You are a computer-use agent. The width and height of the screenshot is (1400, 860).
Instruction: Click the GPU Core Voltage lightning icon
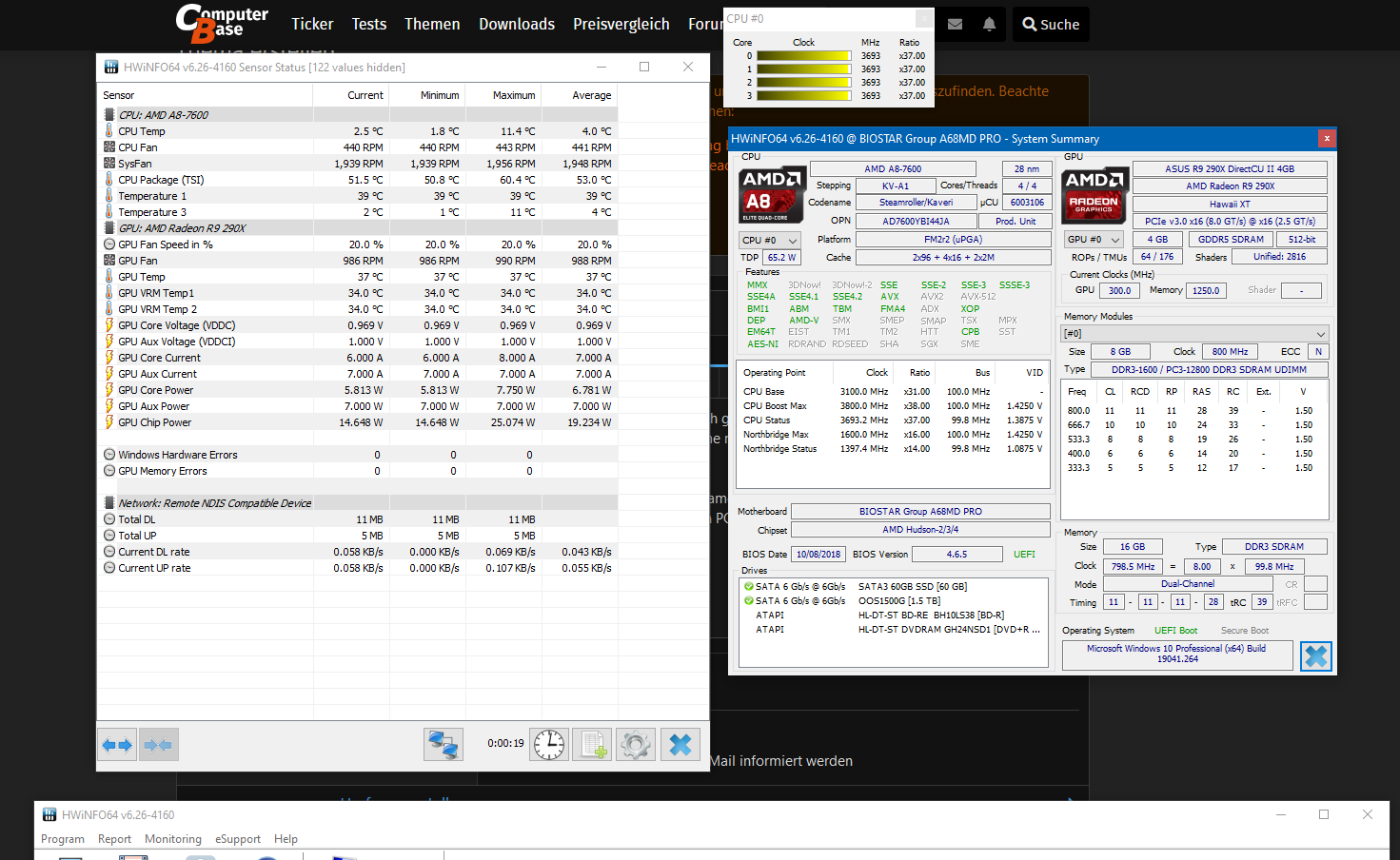[109, 325]
